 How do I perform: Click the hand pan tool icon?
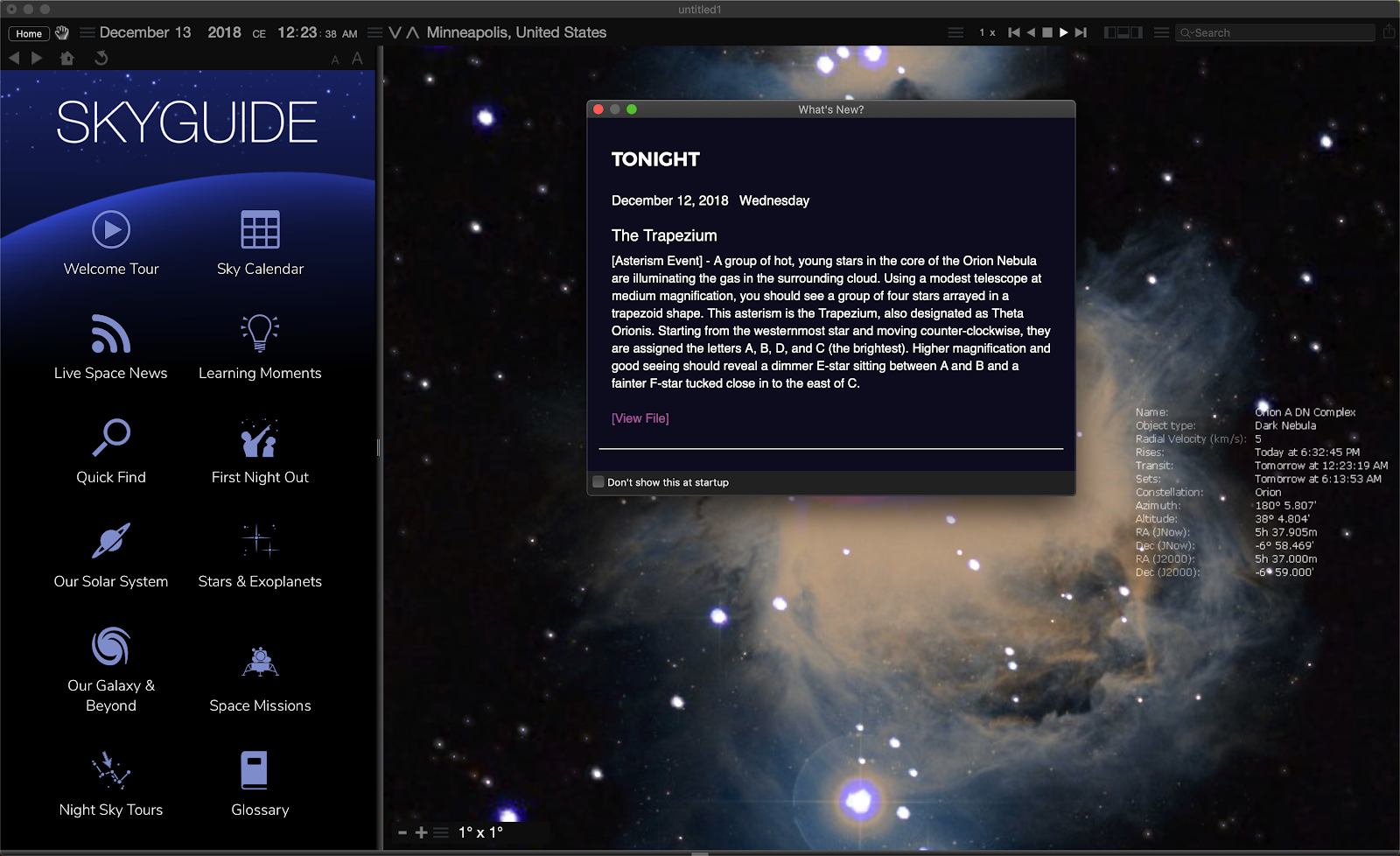tap(61, 32)
